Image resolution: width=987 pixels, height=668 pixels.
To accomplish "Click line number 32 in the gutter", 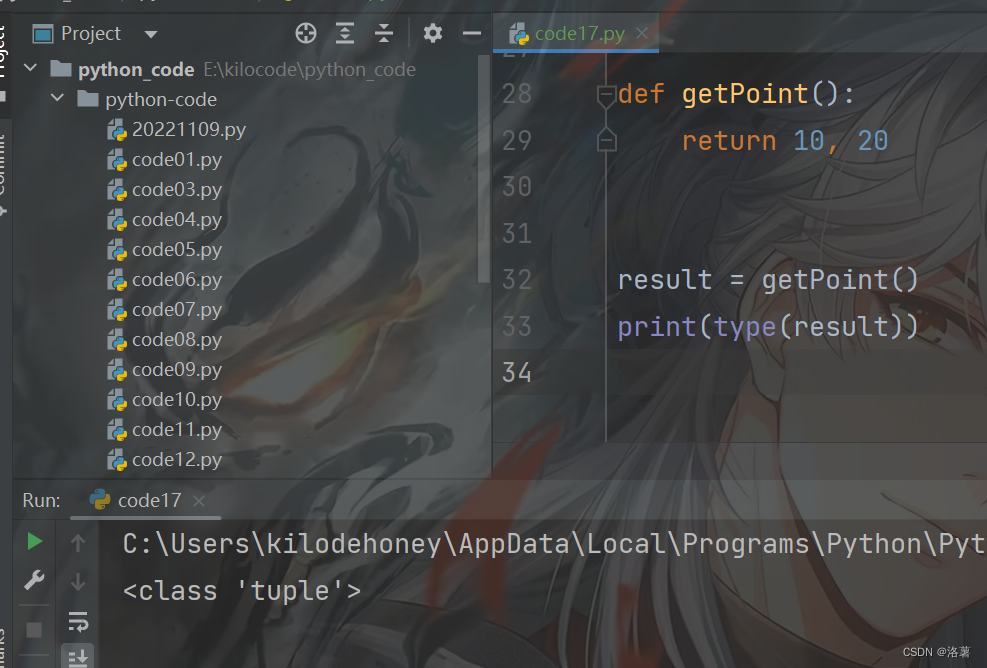I will point(517,280).
